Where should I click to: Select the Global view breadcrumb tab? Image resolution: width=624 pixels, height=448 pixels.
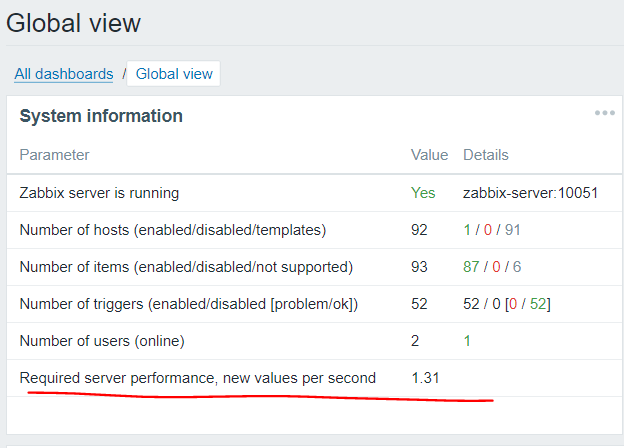(x=174, y=74)
